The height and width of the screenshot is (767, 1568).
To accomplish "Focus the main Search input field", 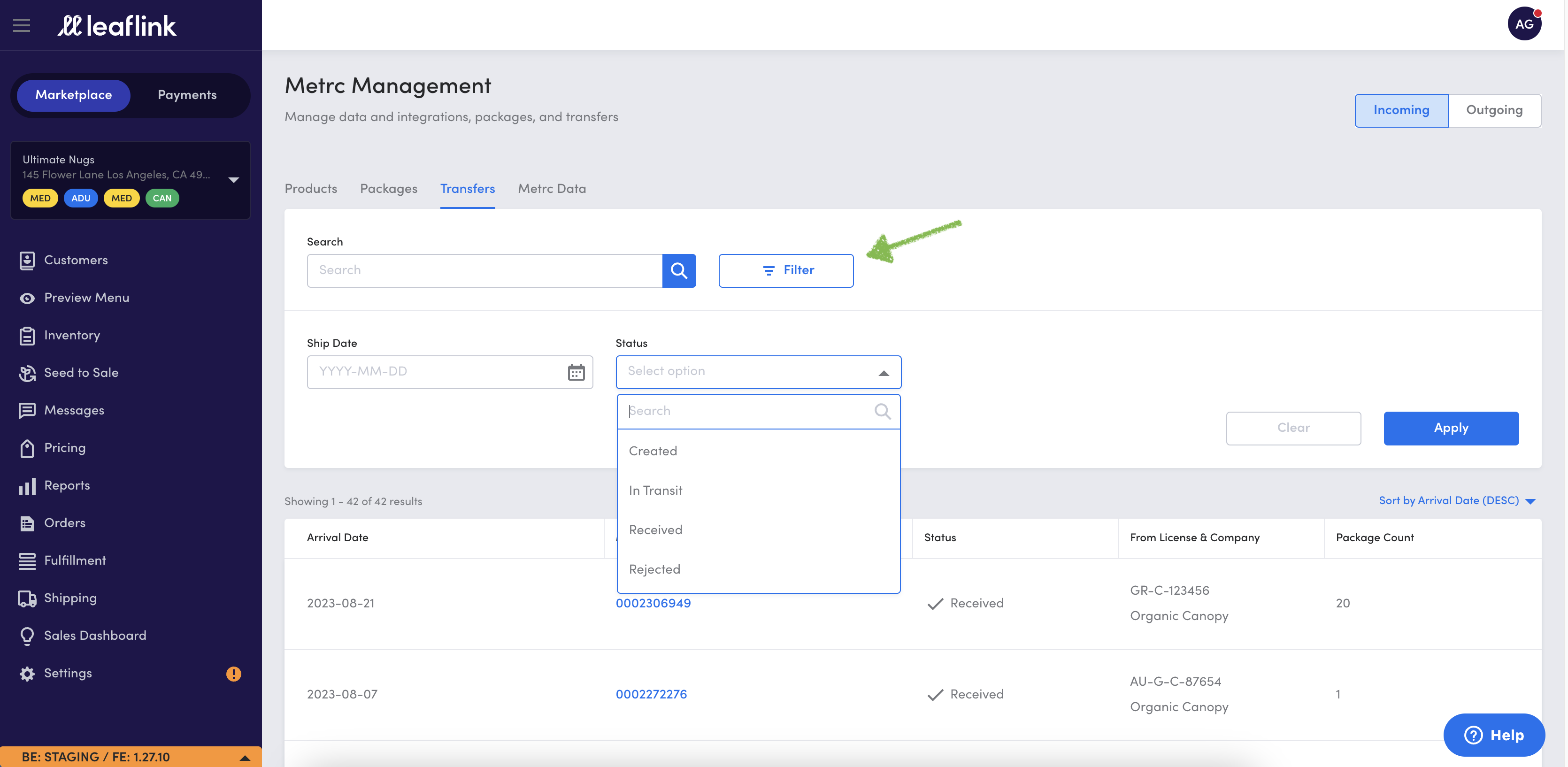I will (484, 270).
